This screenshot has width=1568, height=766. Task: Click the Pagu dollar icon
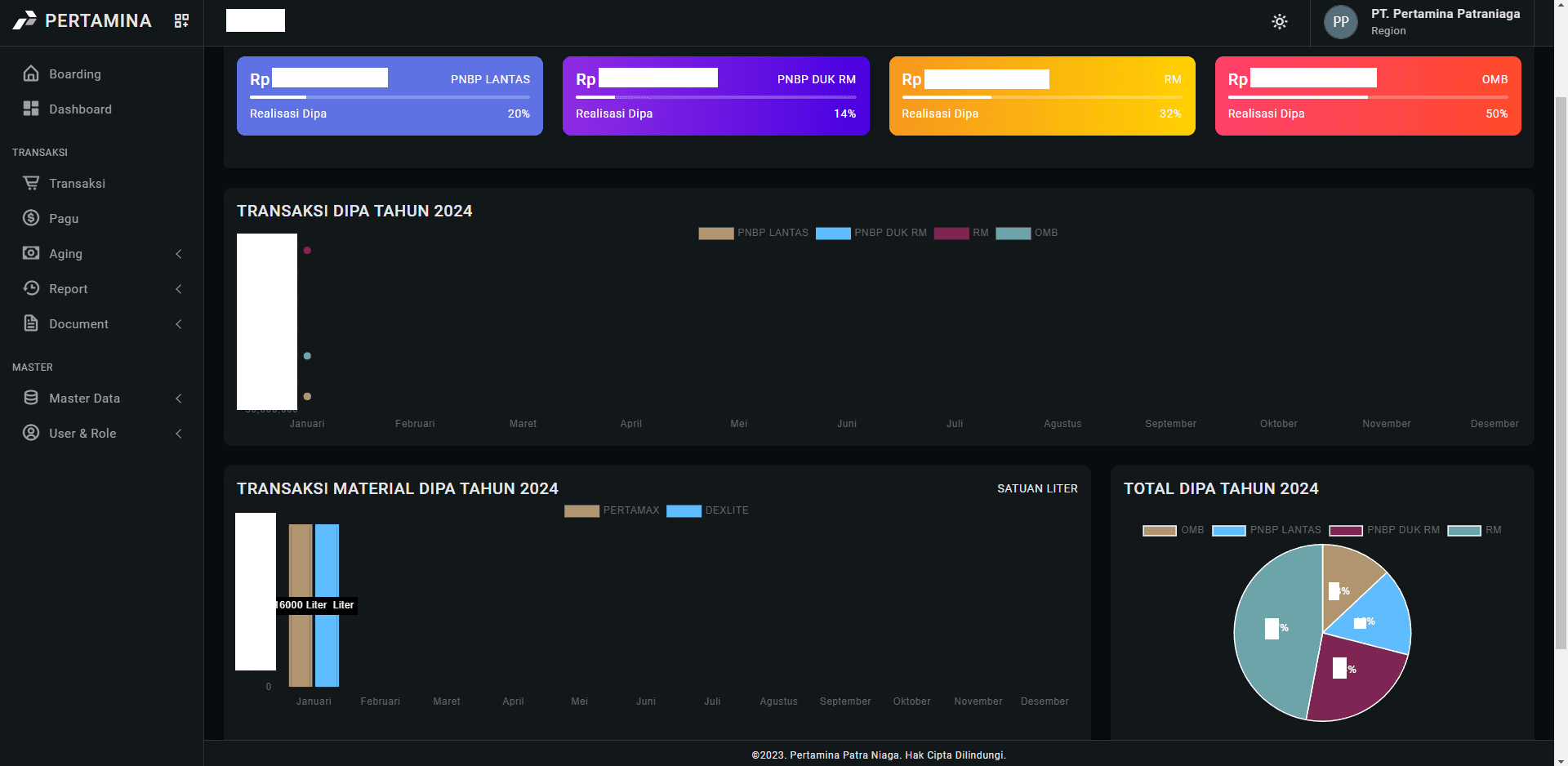click(x=31, y=218)
